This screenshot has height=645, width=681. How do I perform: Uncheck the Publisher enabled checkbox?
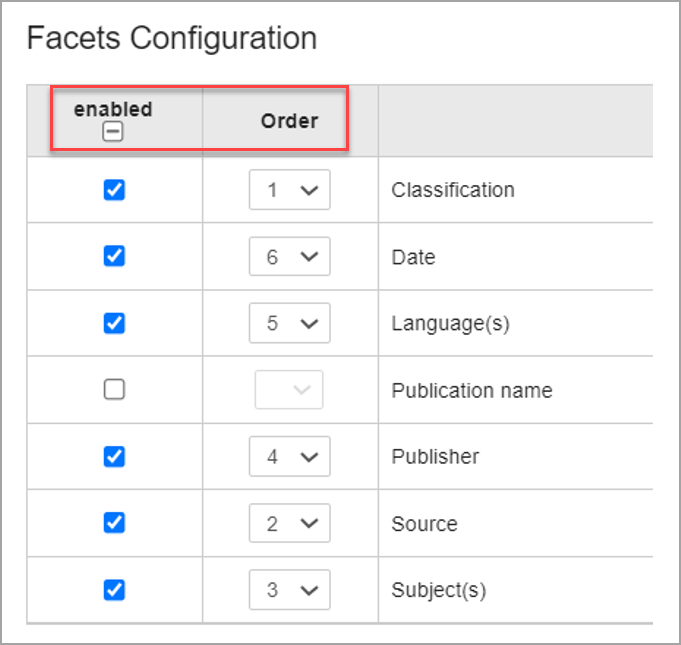coord(114,456)
